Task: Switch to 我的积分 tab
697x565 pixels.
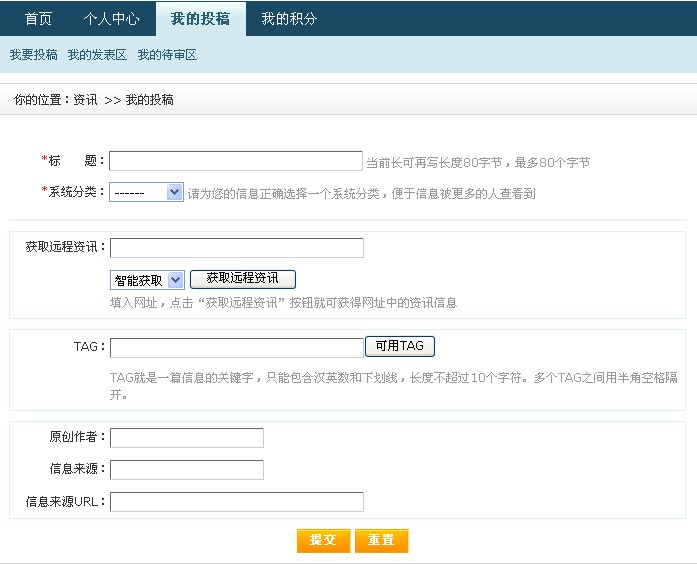Action: (x=289, y=19)
